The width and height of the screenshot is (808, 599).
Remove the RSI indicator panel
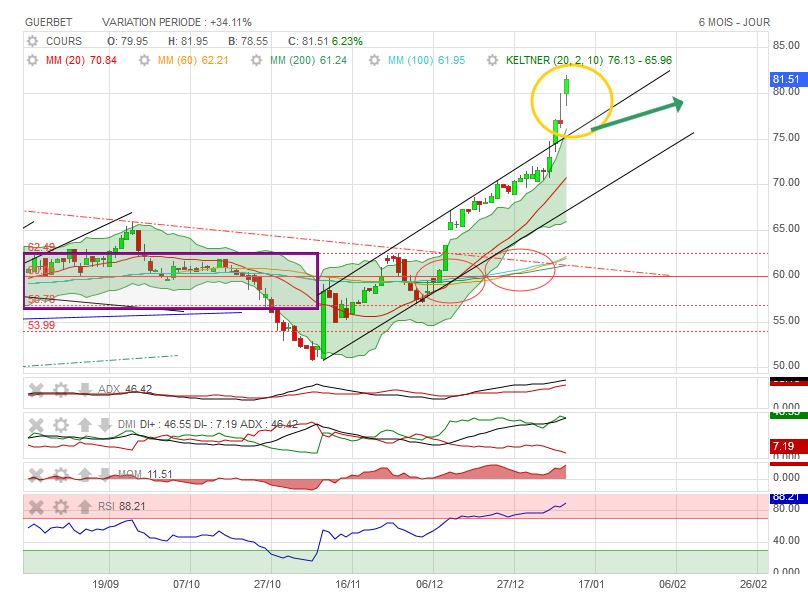point(36,507)
